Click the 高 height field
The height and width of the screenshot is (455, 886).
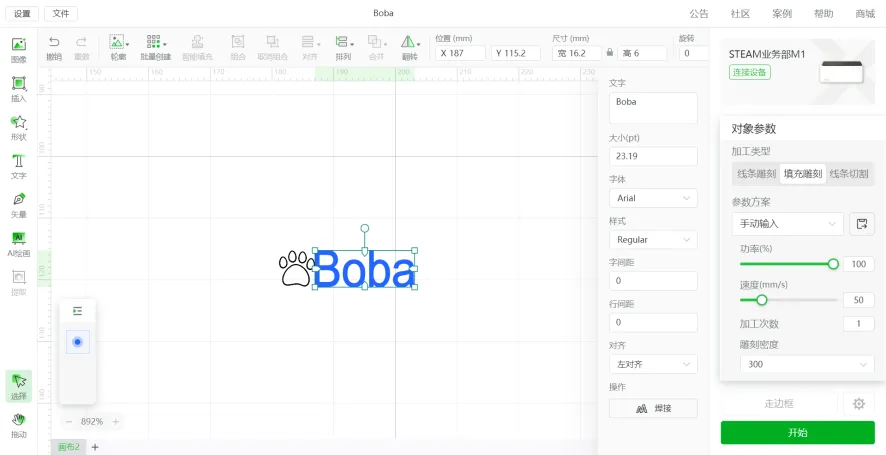[642, 53]
